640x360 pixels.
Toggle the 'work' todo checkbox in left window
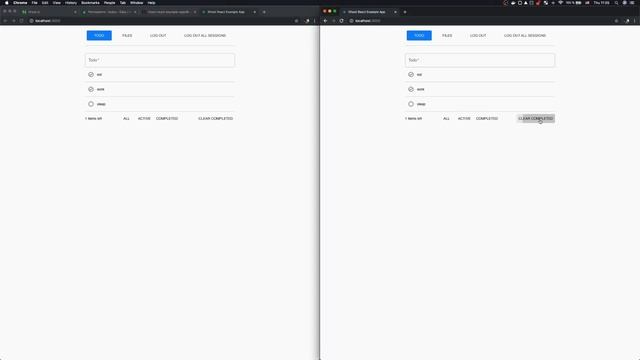[x=91, y=89]
